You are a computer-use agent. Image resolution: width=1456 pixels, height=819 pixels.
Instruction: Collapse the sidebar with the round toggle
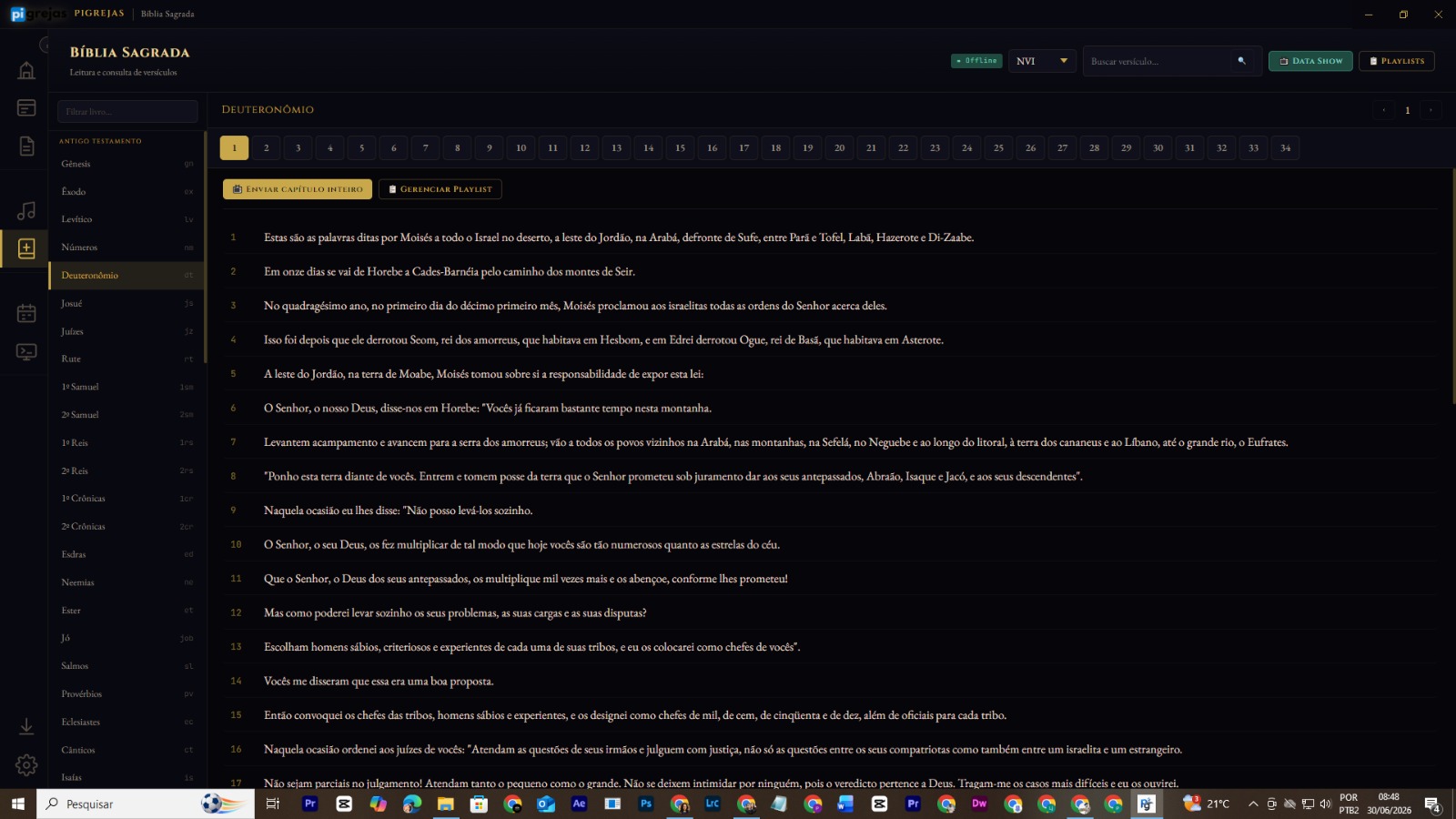44,45
